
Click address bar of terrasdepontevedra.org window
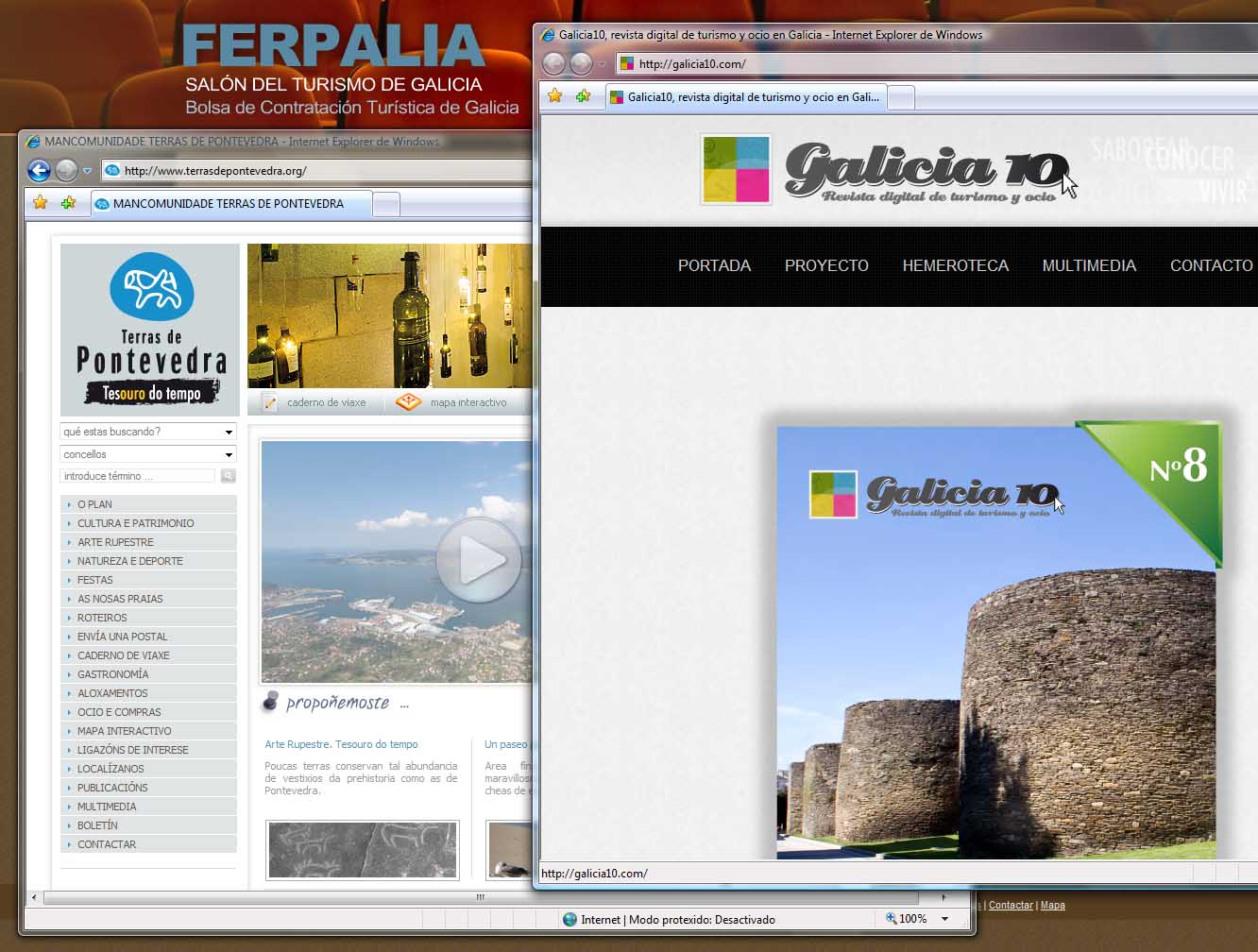click(x=316, y=171)
